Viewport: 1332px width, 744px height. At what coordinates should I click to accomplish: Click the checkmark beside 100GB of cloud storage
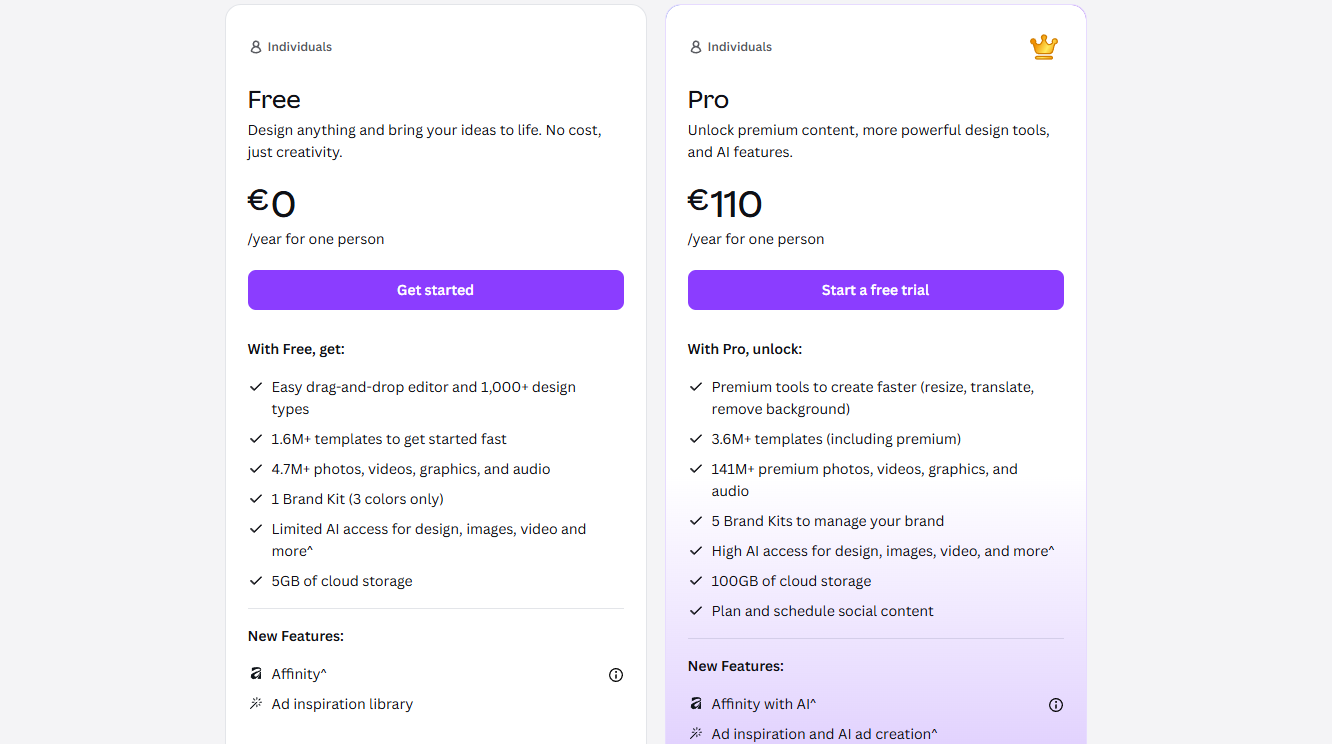(696, 581)
